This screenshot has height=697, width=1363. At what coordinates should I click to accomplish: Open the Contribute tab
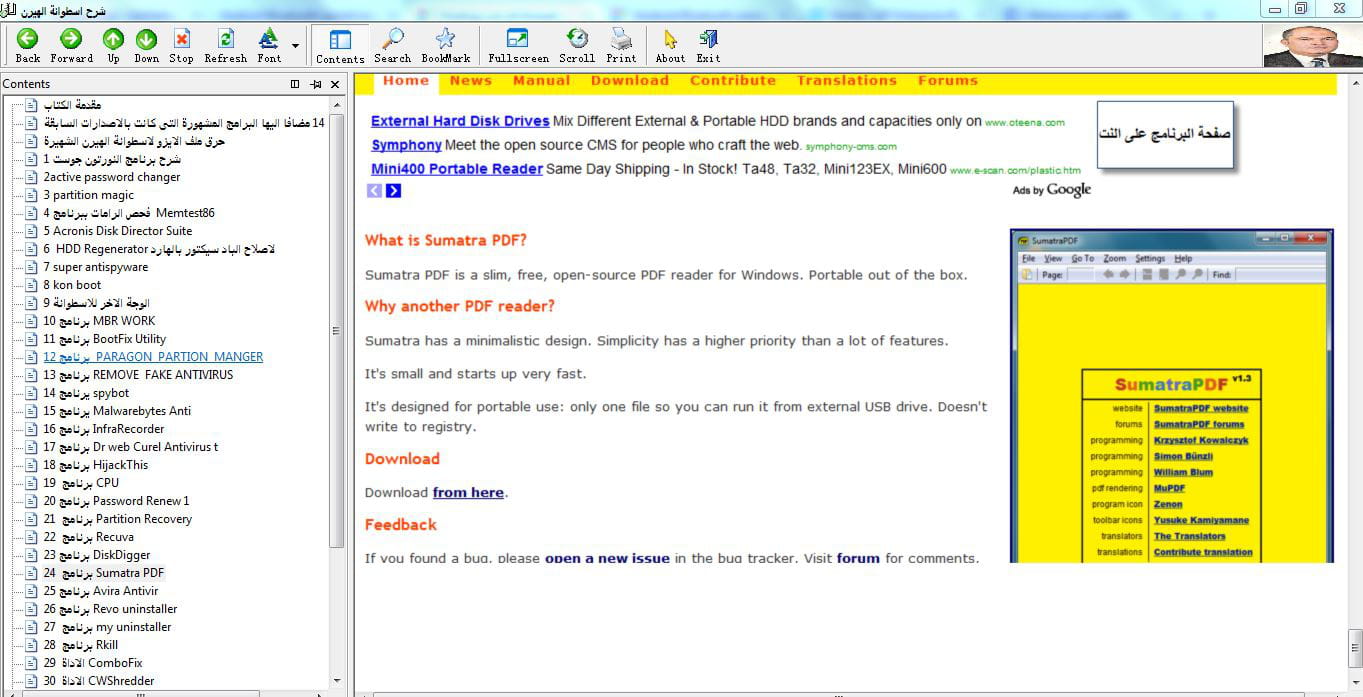point(733,81)
